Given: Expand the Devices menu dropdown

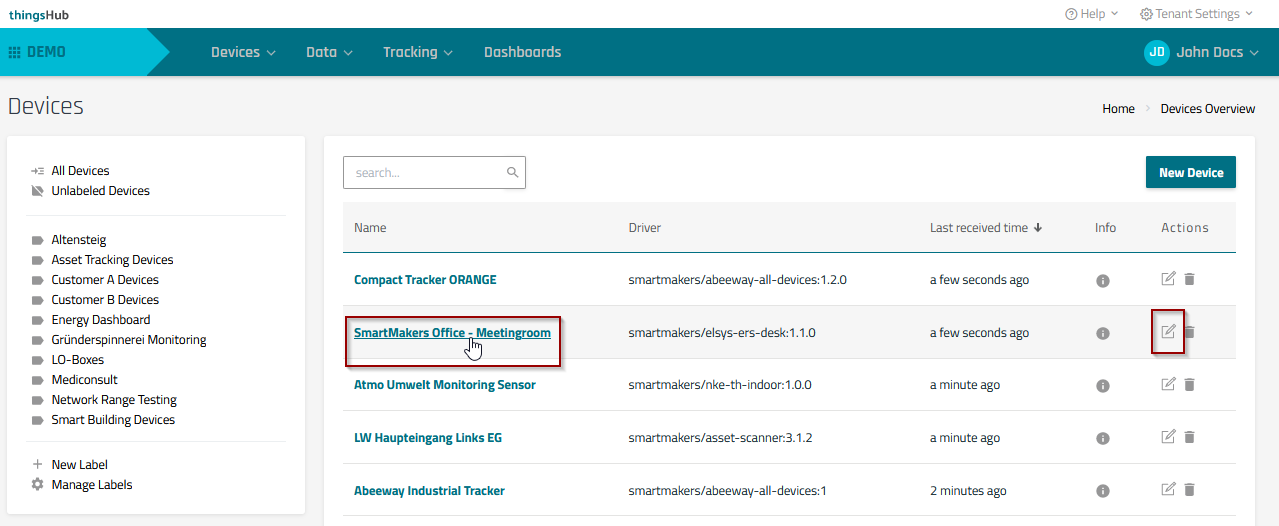Looking at the screenshot, I should (x=243, y=52).
